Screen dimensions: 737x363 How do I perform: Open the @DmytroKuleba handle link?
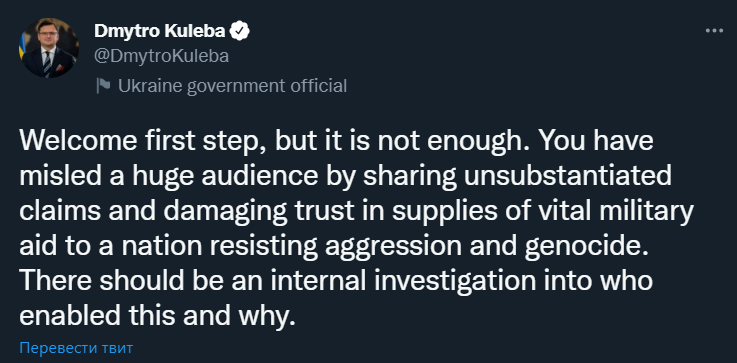(162, 56)
